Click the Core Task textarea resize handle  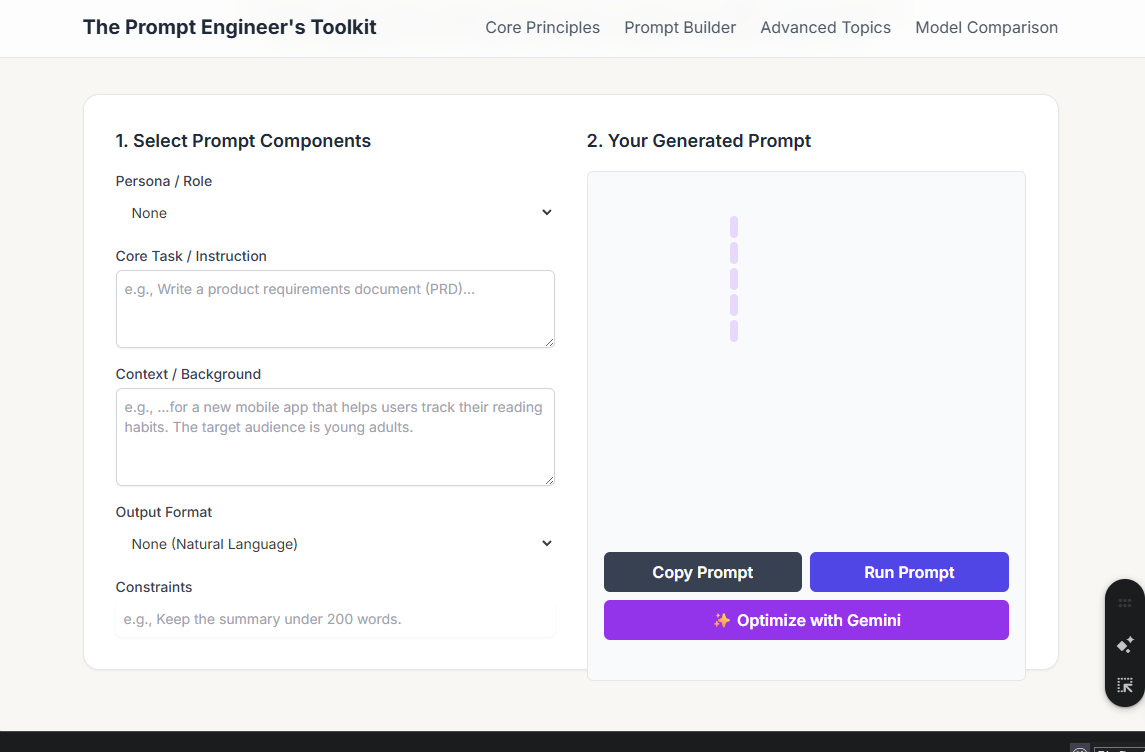tap(548, 341)
